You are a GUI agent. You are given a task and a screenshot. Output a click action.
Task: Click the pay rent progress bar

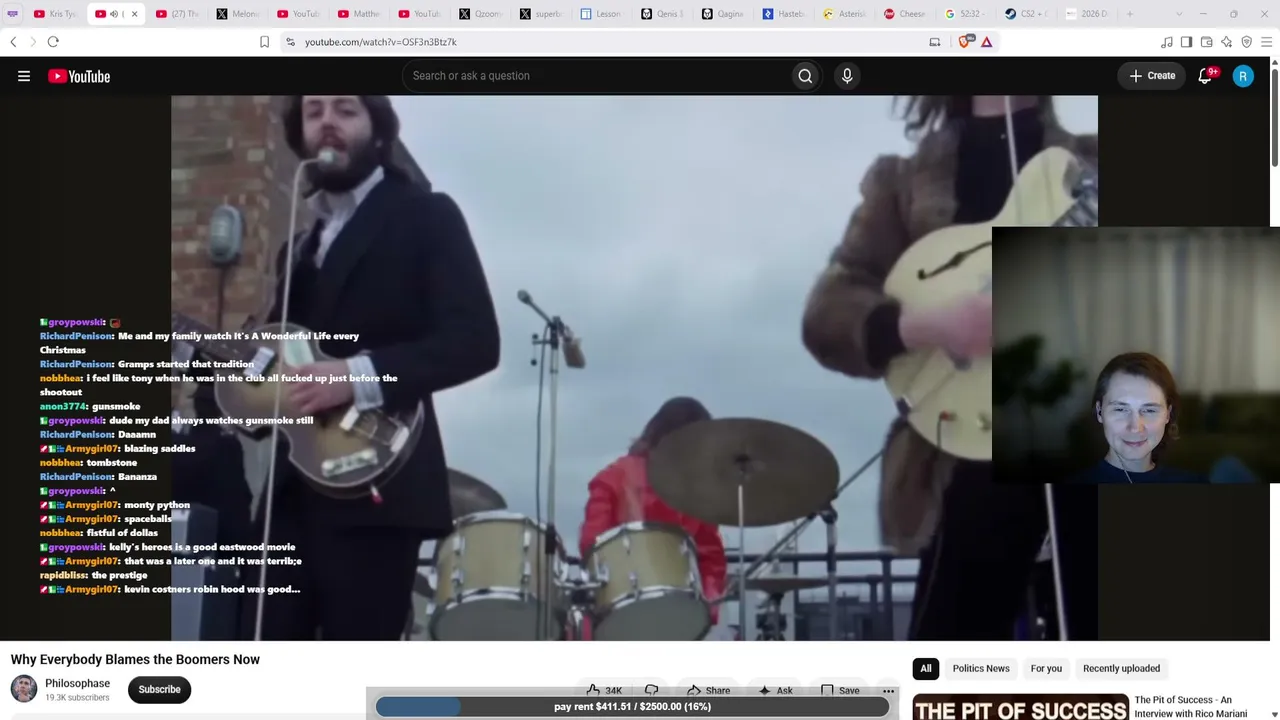tap(632, 707)
